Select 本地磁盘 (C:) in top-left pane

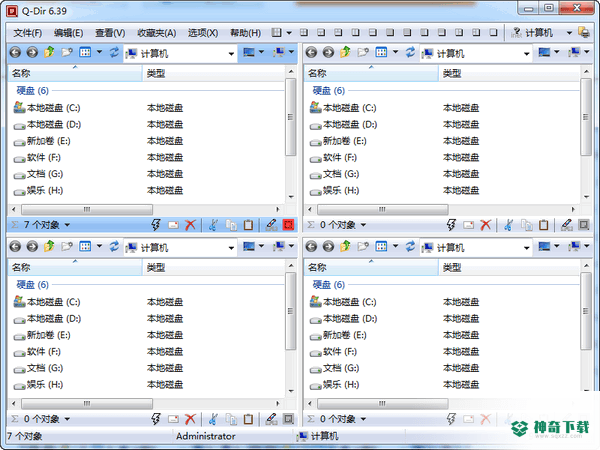click(x=47, y=108)
